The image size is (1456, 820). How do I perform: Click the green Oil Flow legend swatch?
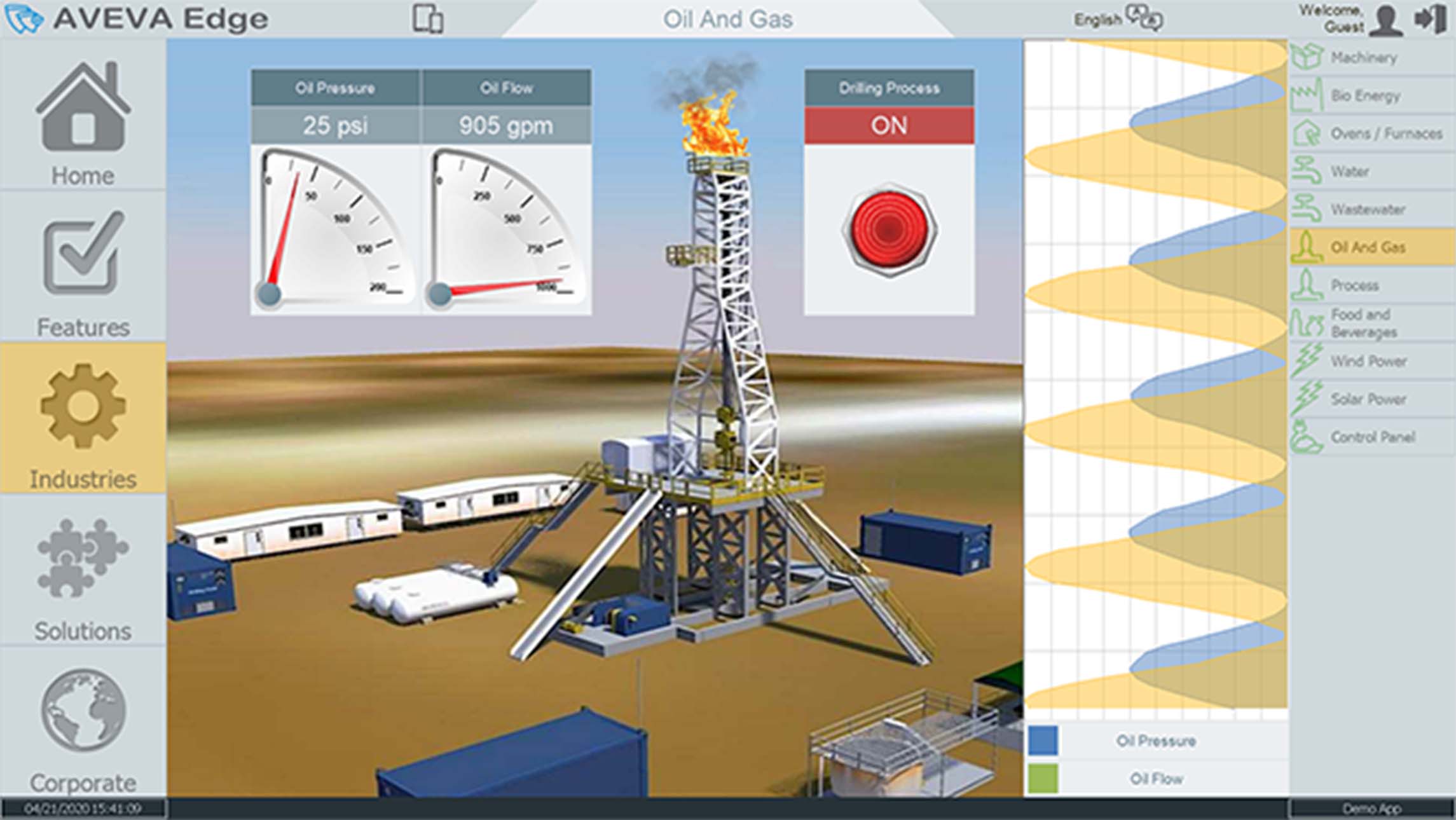[x=1043, y=778]
